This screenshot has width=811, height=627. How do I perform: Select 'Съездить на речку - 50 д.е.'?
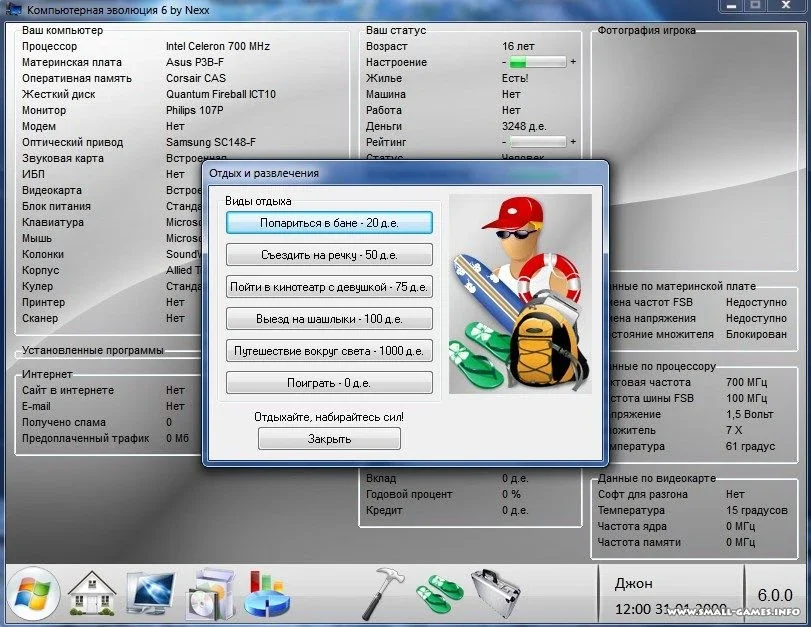[329, 255]
